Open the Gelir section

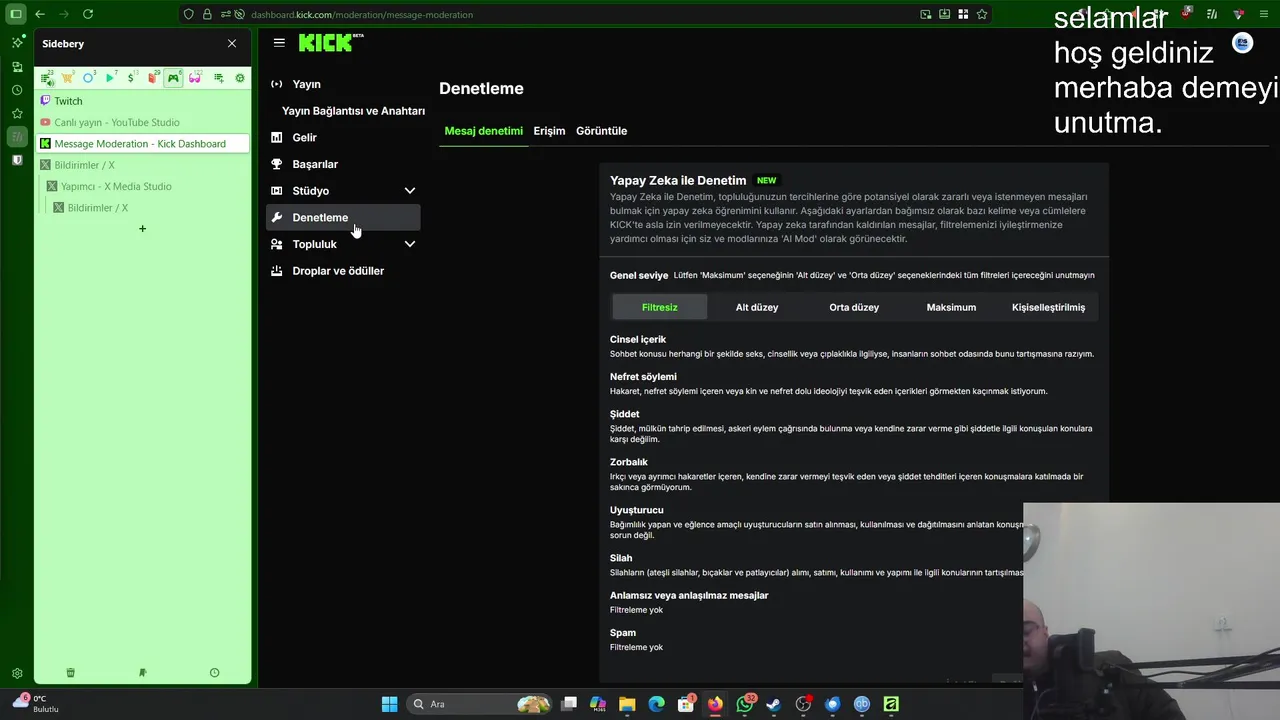[343, 137]
